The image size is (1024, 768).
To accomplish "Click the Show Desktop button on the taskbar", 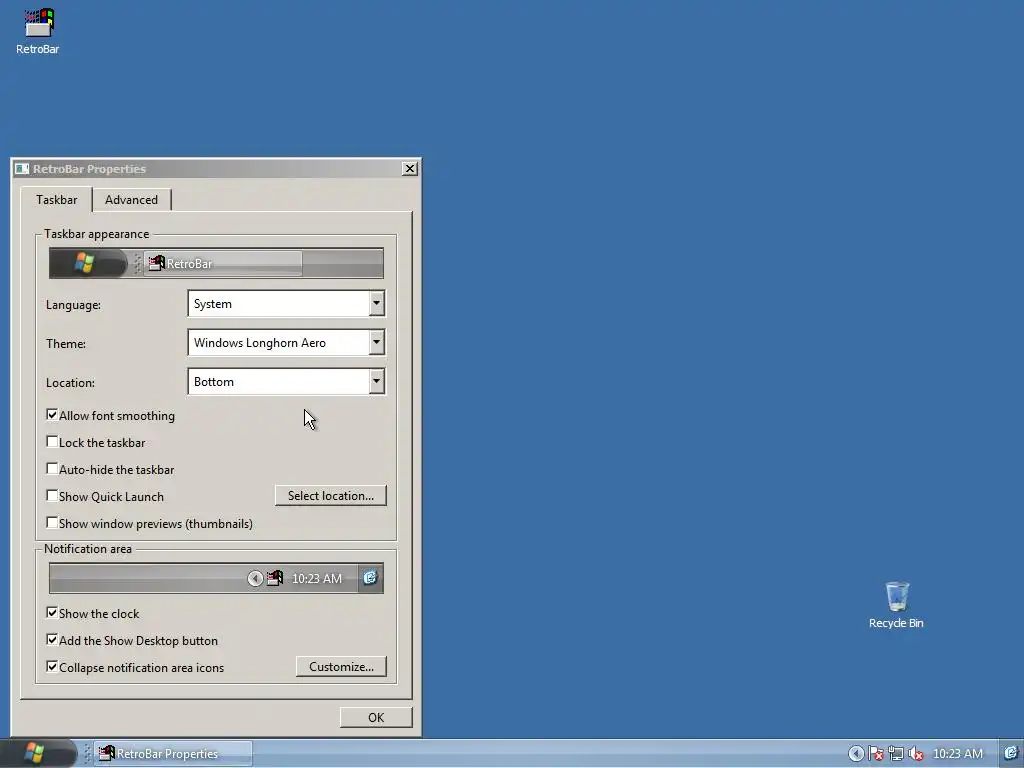I will pyautogui.click(x=1011, y=754).
